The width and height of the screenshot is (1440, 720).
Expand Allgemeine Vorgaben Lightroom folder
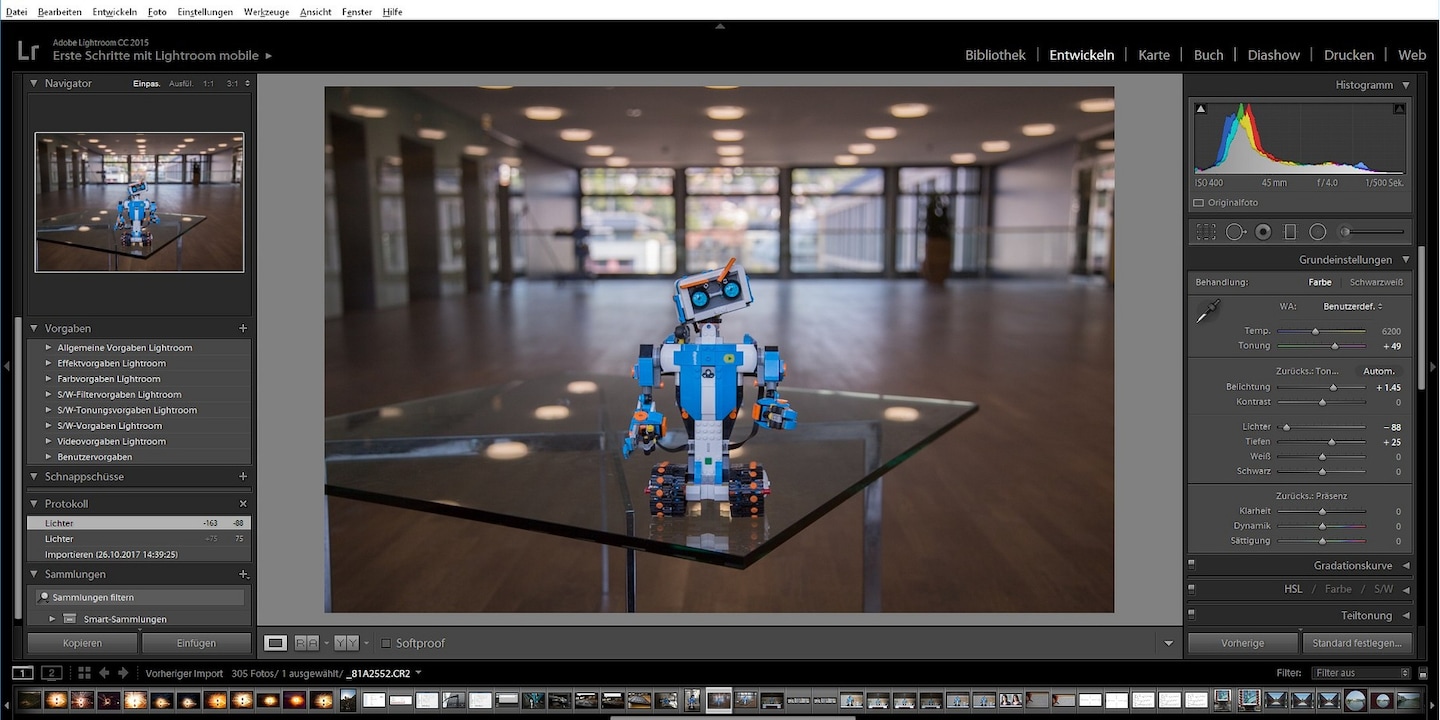pyautogui.click(x=48, y=348)
